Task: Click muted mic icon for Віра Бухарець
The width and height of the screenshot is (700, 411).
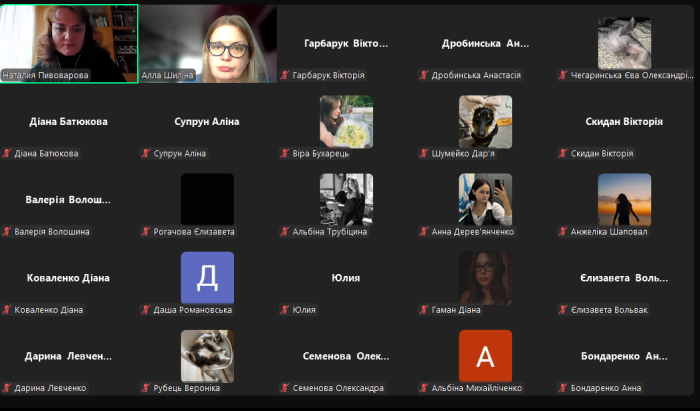Action: pyautogui.click(x=285, y=153)
